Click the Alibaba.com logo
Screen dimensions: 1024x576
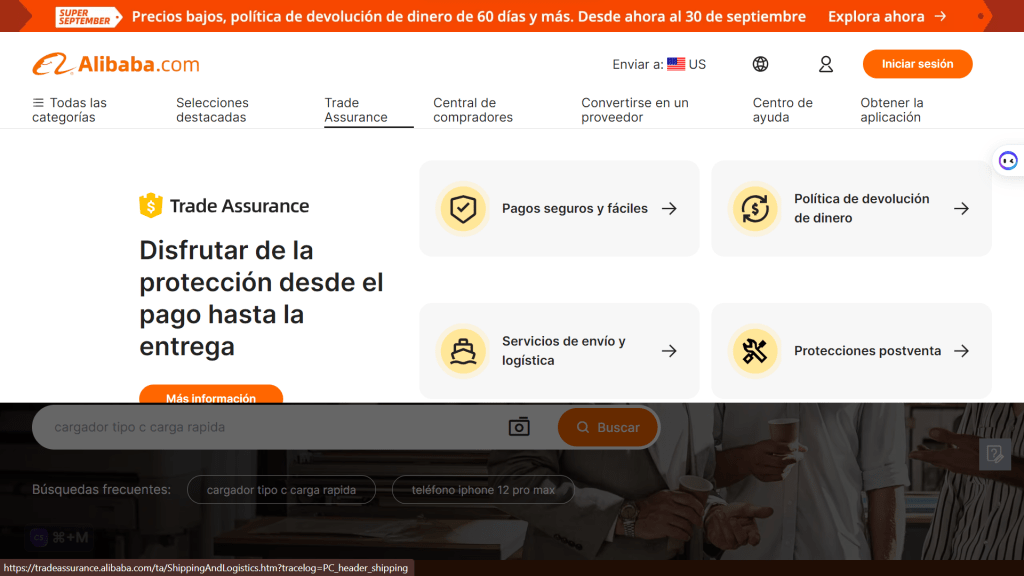[116, 64]
